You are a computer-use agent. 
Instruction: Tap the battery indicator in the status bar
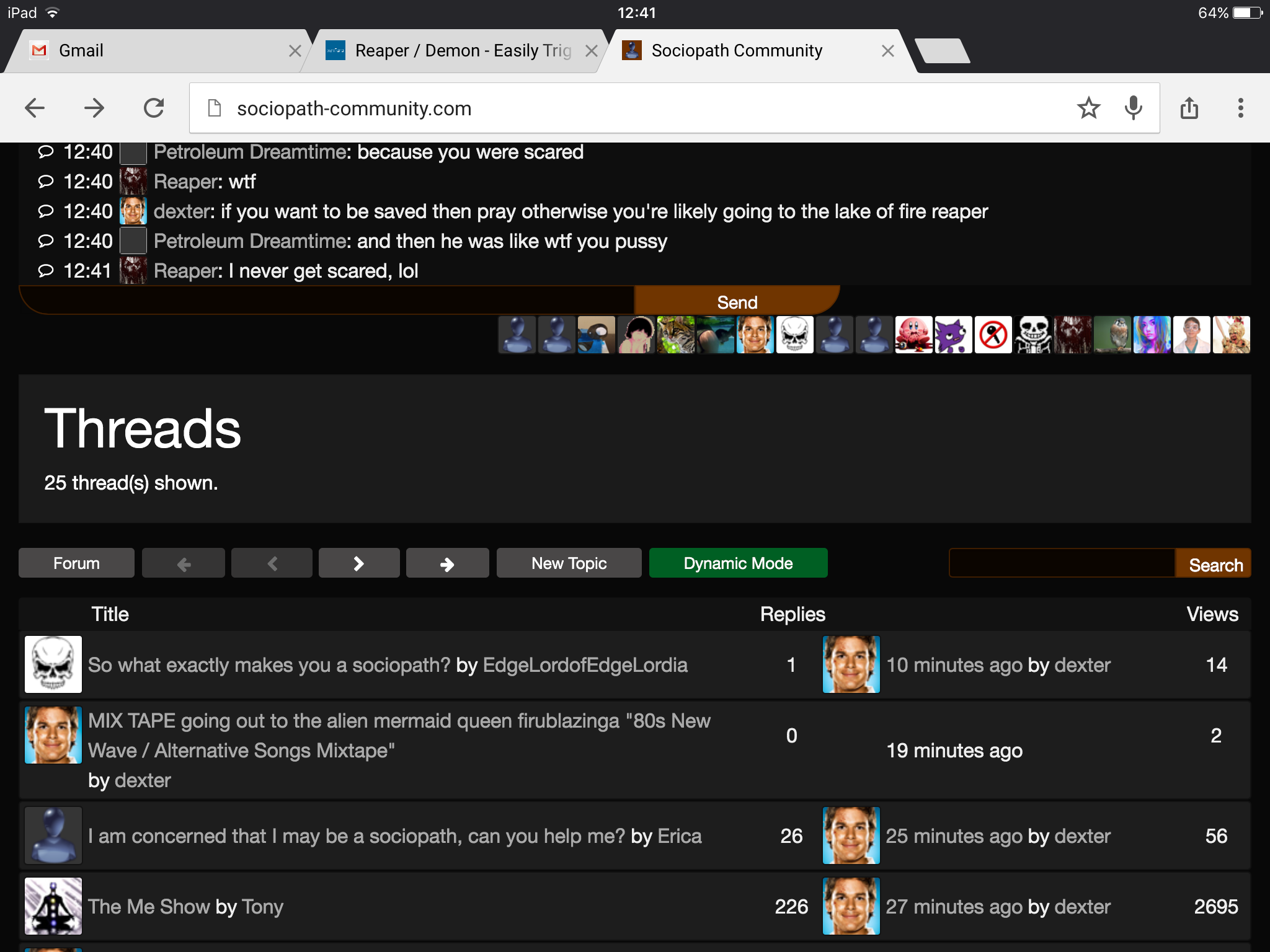(1248, 13)
